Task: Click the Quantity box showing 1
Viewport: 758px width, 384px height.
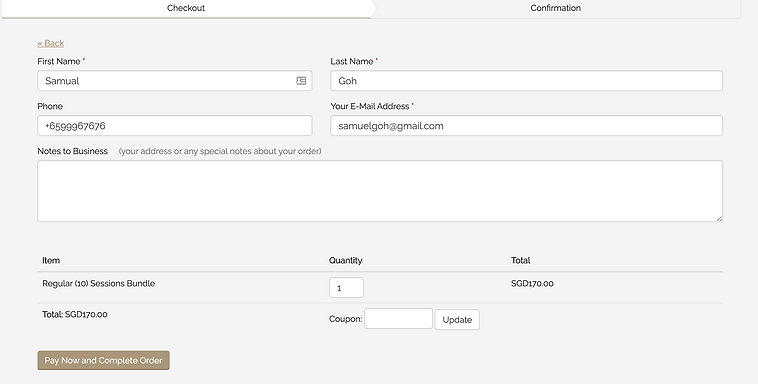Action: [346, 288]
